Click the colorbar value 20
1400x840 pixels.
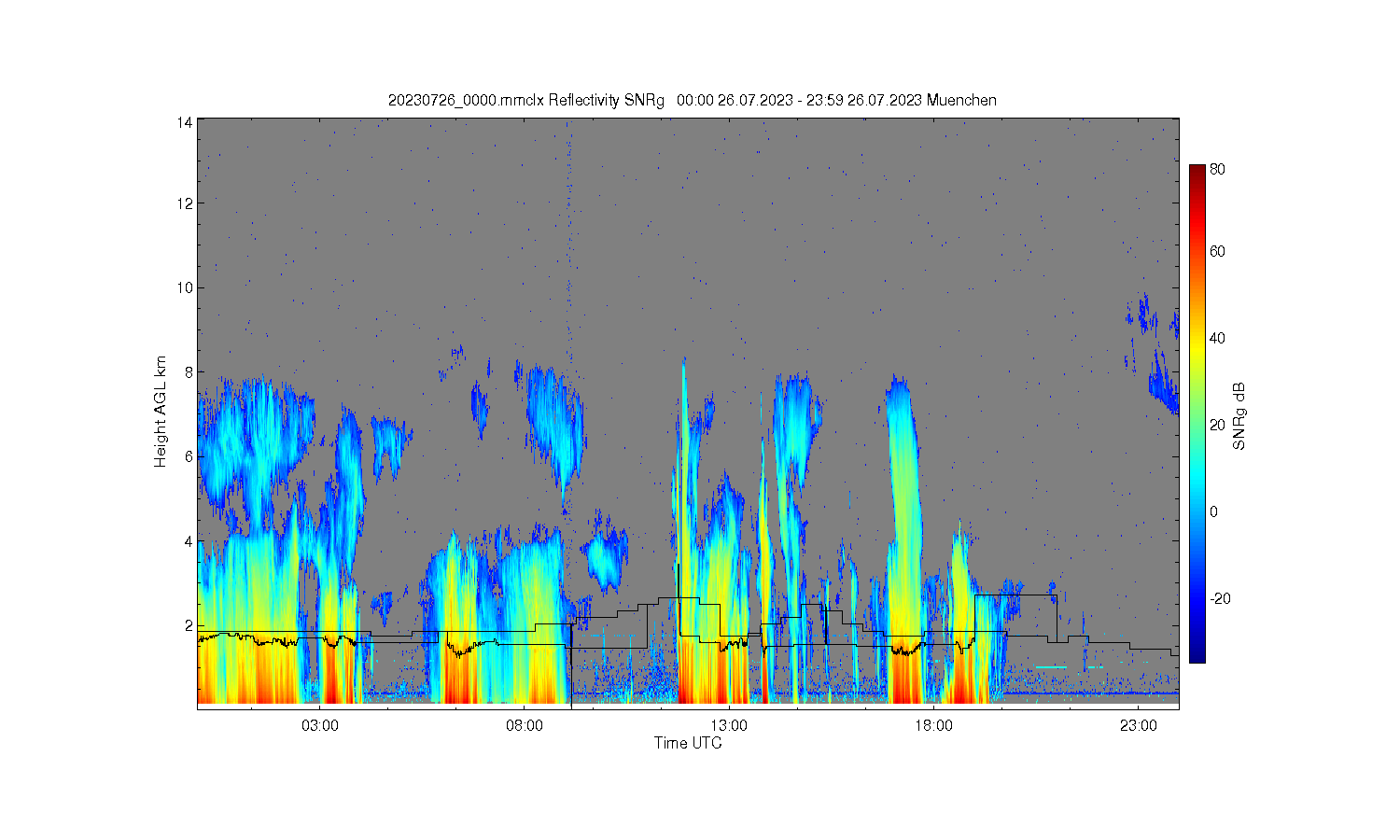click(x=1217, y=425)
